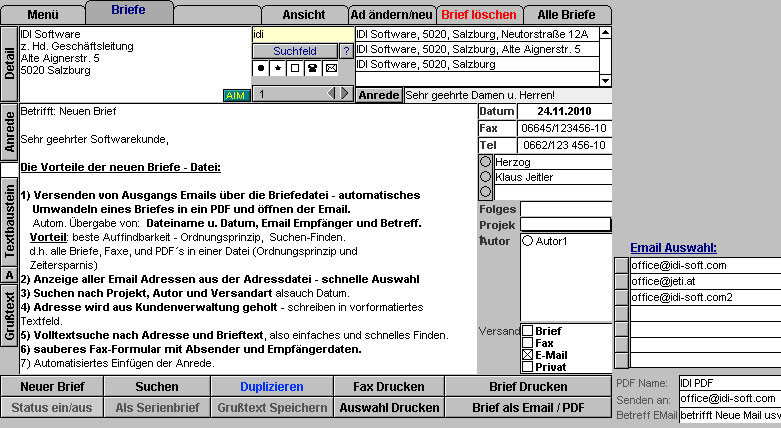Select address row Alte Aignerstr. 5
Screen dimensions: 781x428
coord(477,49)
